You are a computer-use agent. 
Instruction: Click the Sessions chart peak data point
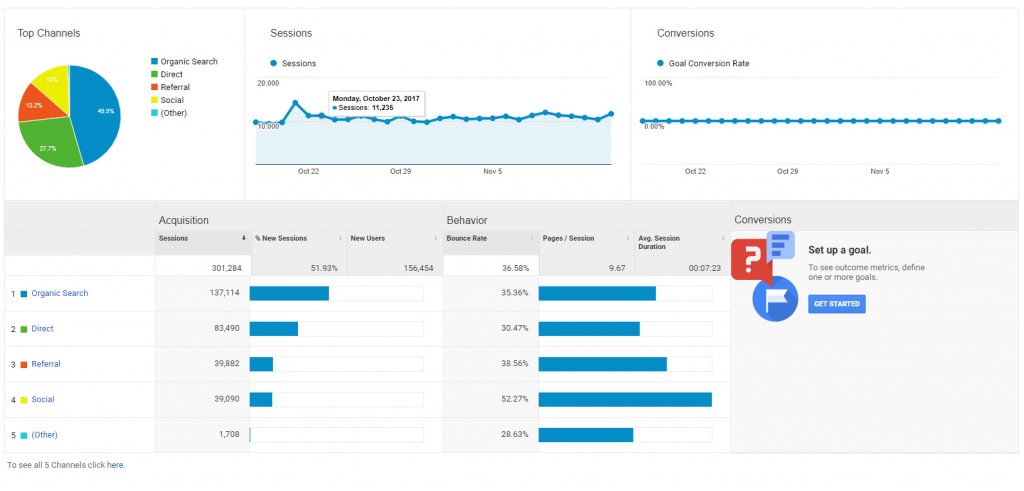[x=295, y=103]
